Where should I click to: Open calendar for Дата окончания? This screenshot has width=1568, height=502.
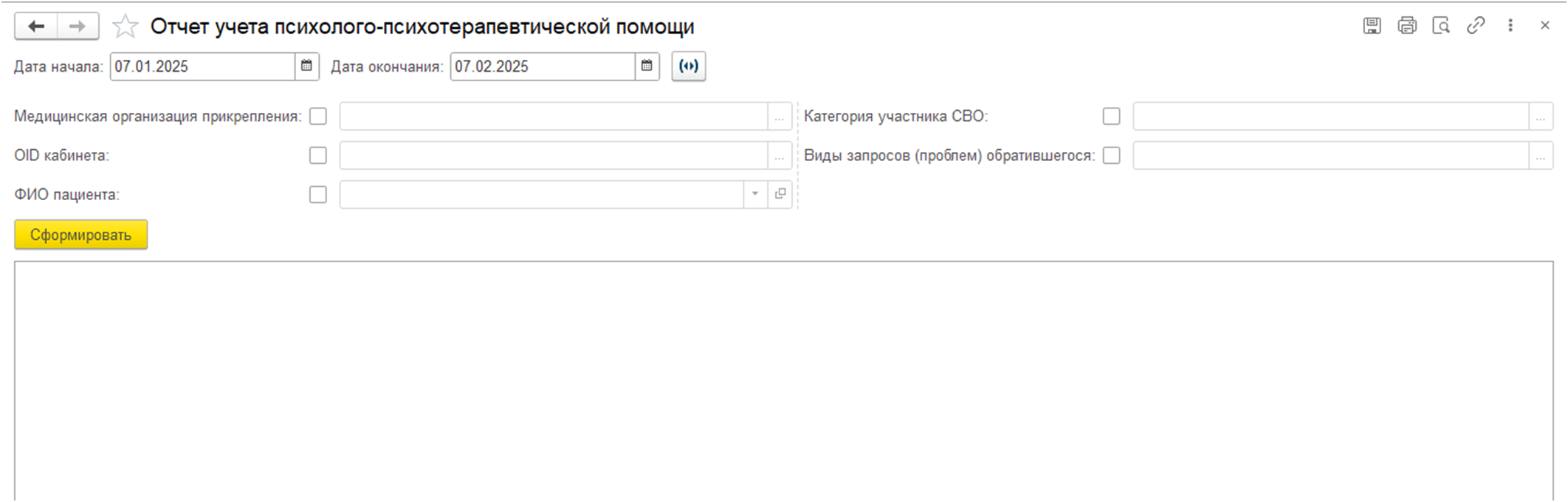pos(647,66)
